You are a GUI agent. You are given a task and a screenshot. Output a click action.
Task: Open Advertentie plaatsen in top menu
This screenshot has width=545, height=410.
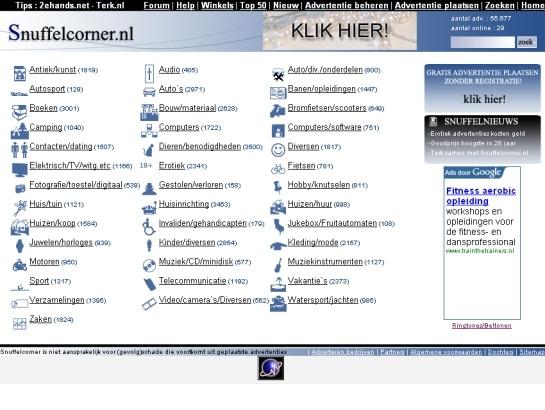click(437, 6)
